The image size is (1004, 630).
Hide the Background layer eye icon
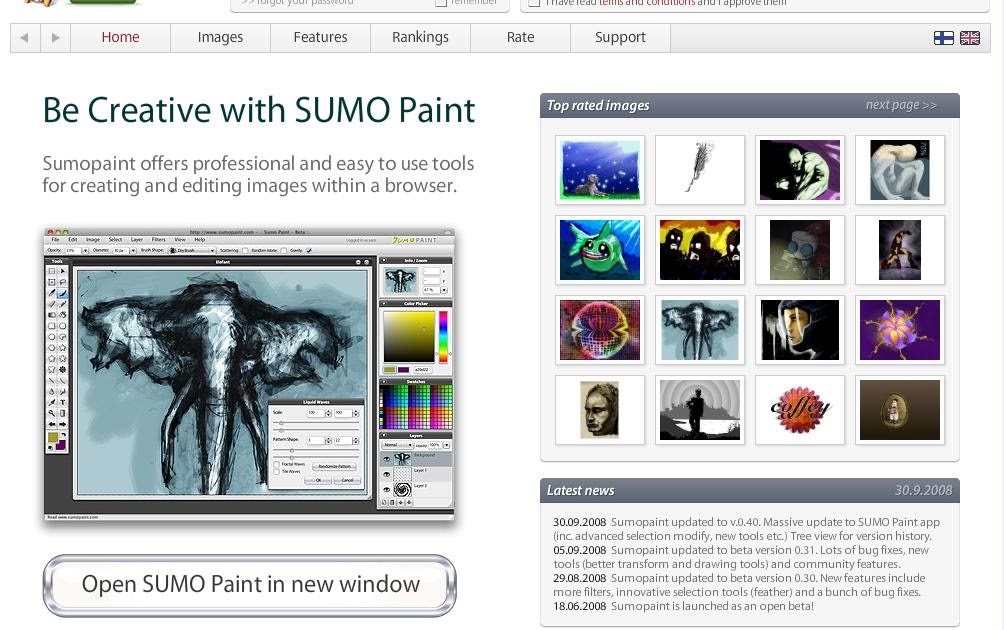386,458
